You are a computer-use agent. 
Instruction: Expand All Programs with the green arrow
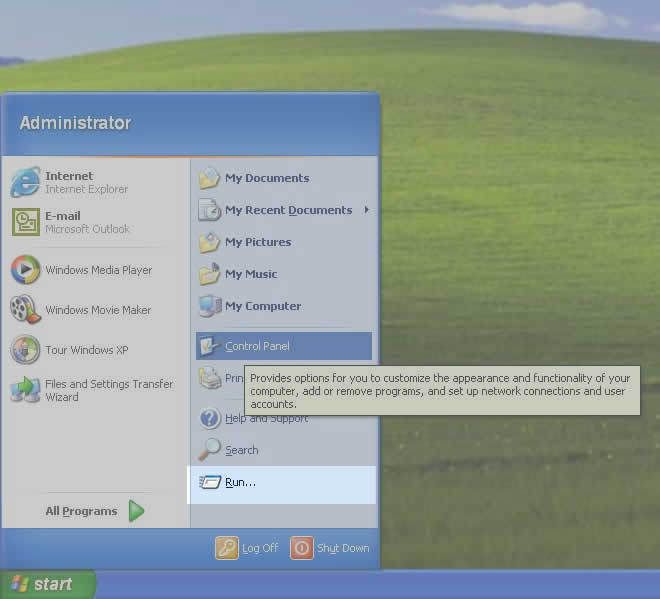coord(136,511)
